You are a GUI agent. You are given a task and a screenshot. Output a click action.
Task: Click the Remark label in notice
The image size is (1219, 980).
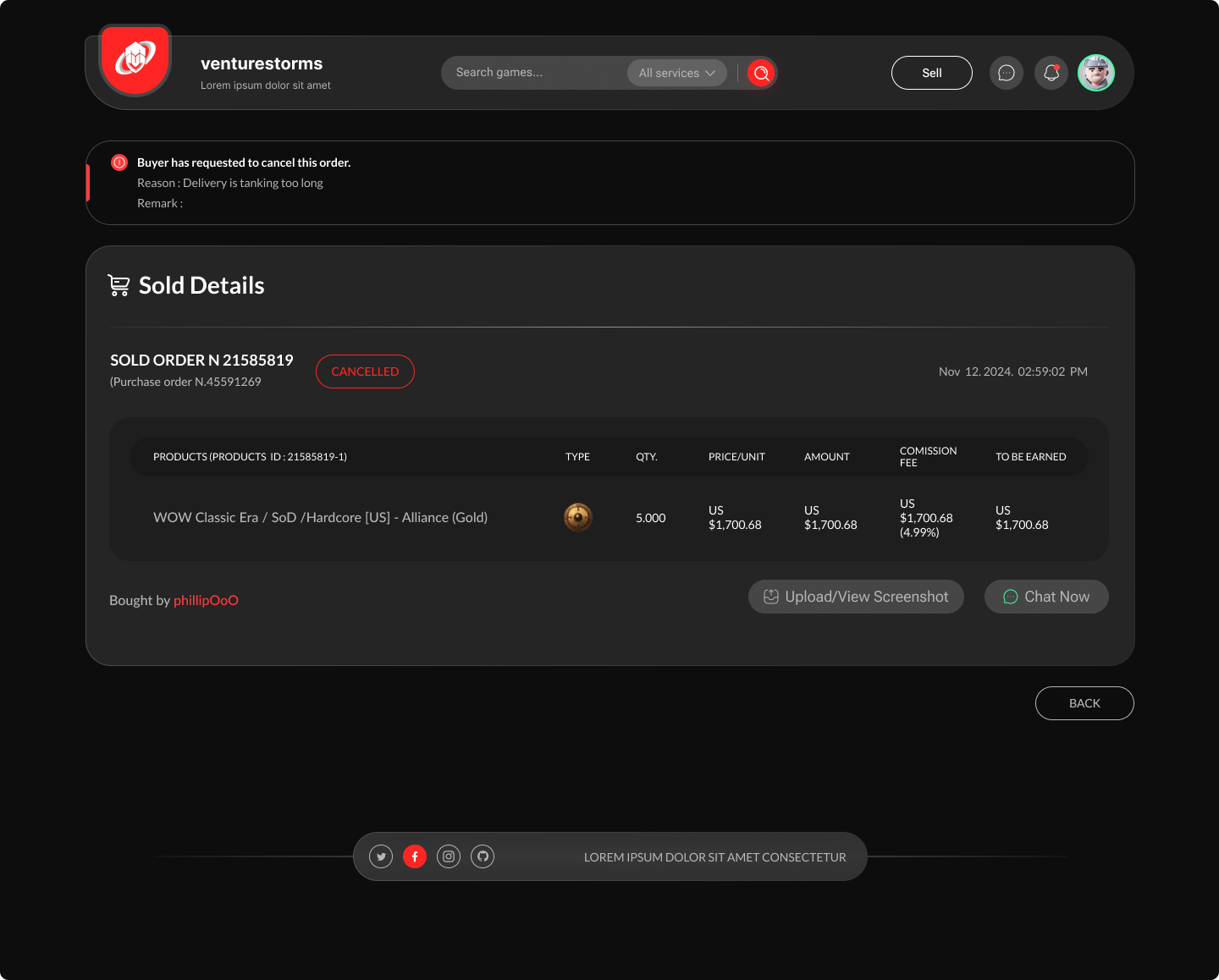(x=160, y=203)
